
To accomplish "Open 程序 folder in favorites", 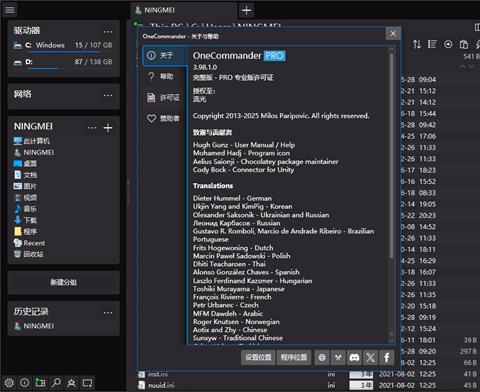I will [25, 232].
